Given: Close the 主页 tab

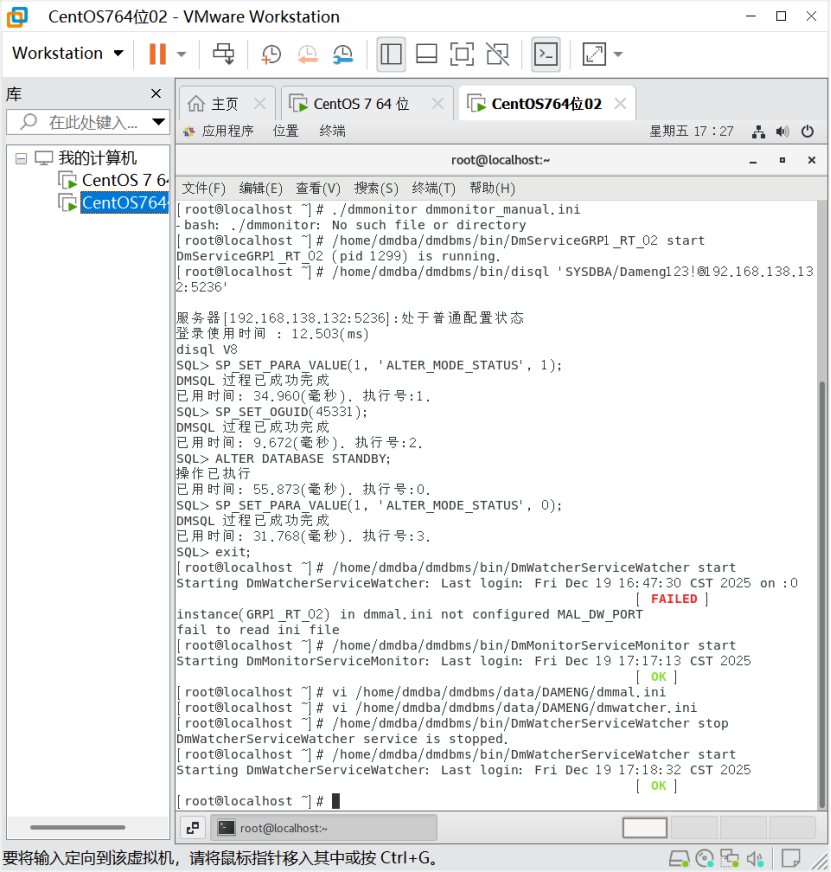Looking at the screenshot, I should [x=260, y=103].
